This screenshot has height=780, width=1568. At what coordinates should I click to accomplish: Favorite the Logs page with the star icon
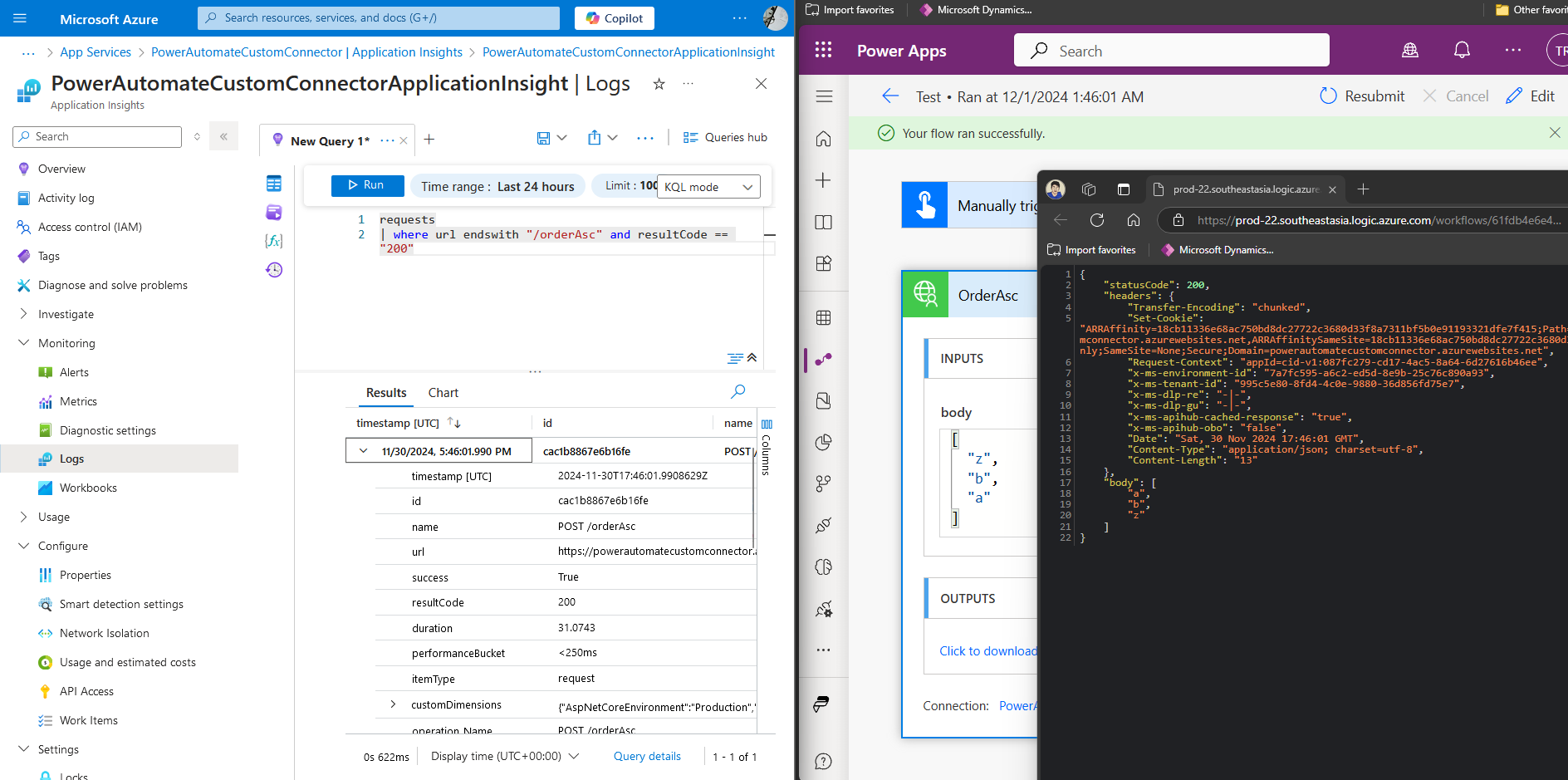pyautogui.click(x=659, y=84)
